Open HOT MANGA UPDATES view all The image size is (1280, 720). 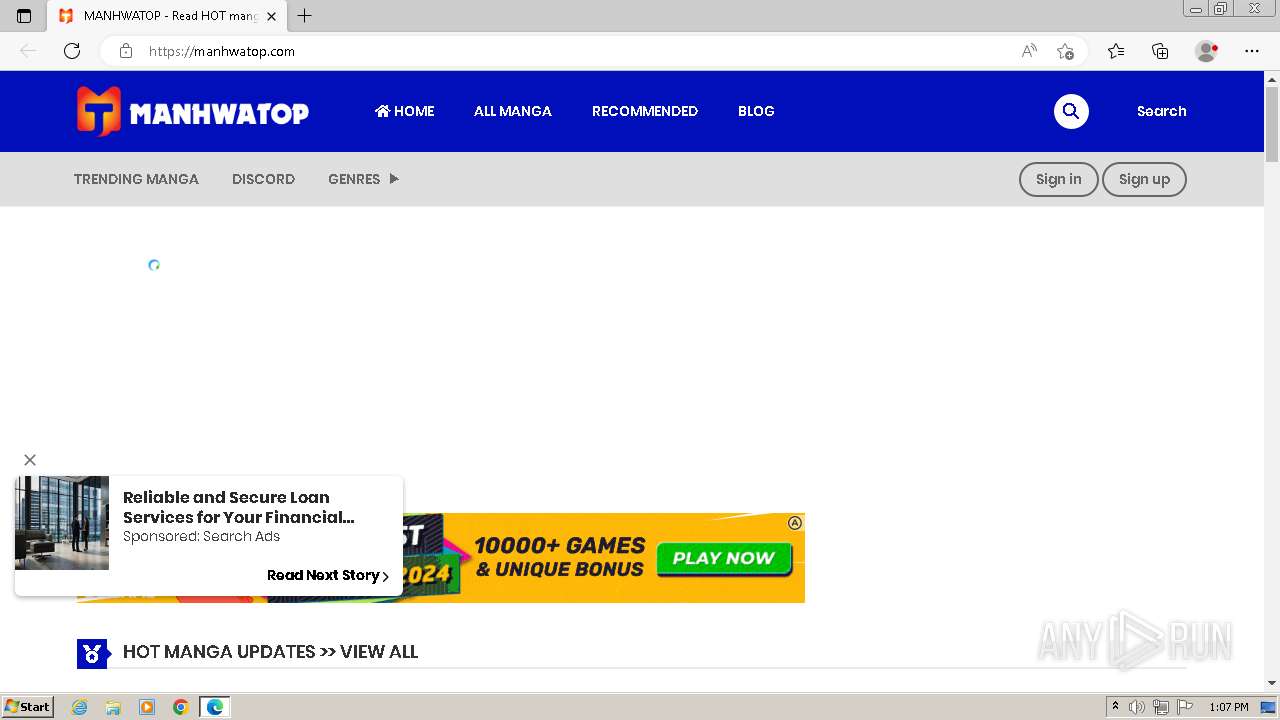coord(270,652)
